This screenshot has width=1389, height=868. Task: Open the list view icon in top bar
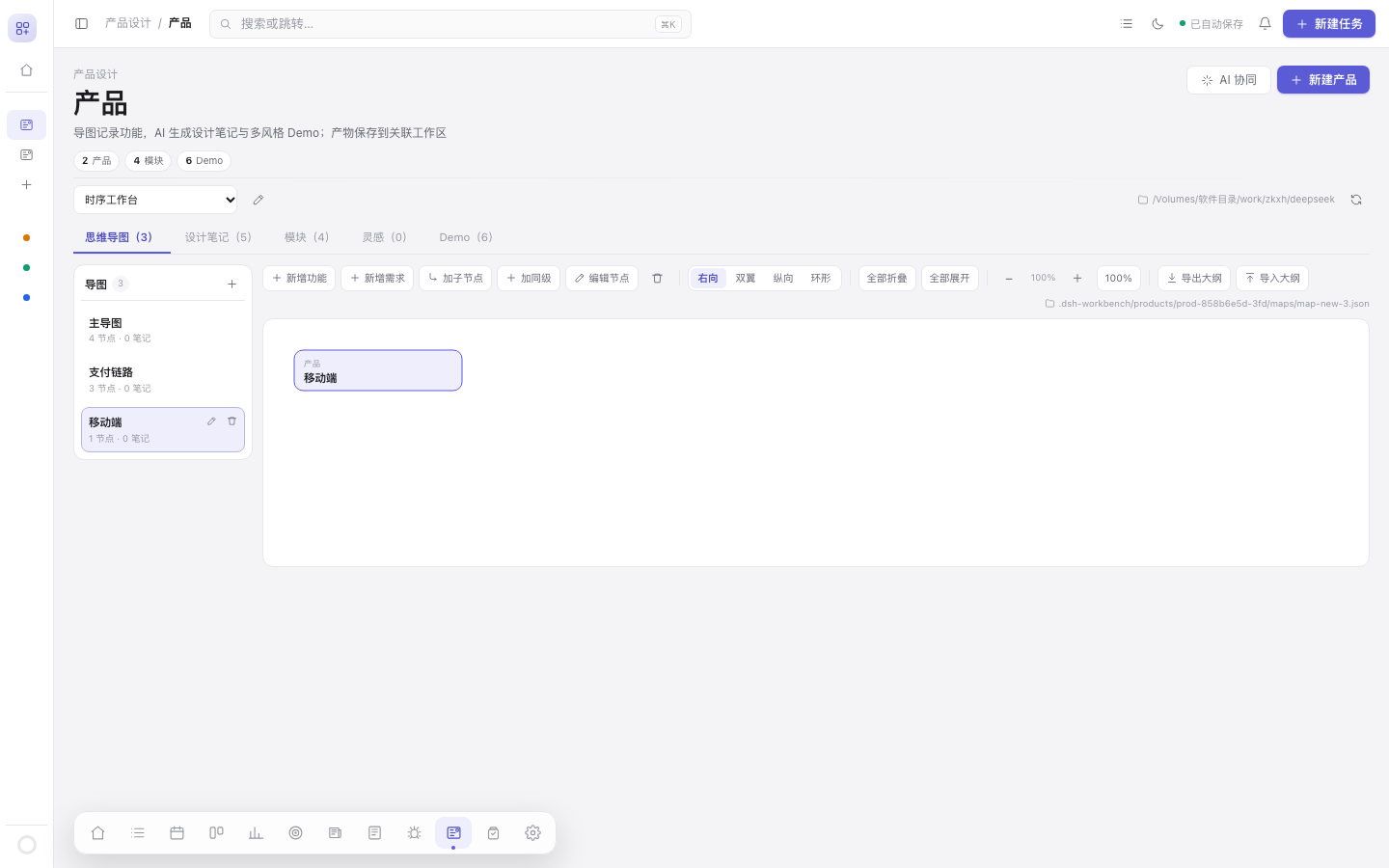(x=1126, y=23)
